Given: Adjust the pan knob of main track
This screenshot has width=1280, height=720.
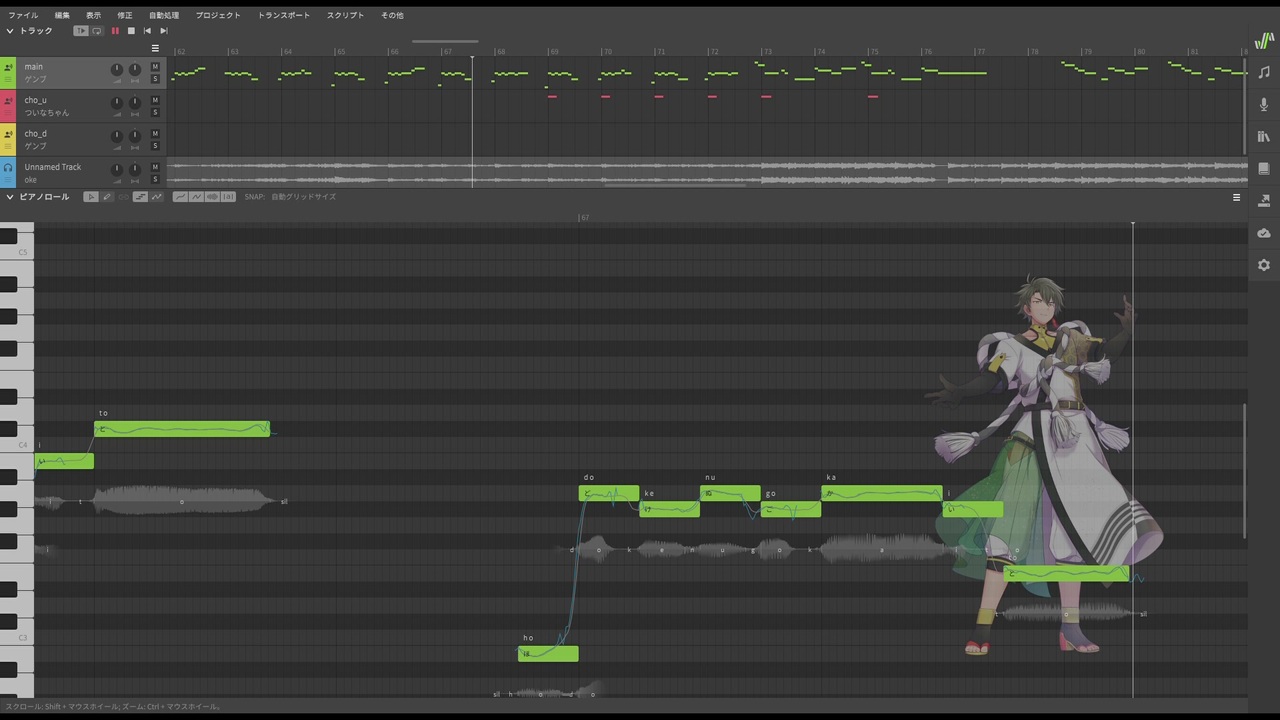Looking at the screenshot, I should coord(135,70).
